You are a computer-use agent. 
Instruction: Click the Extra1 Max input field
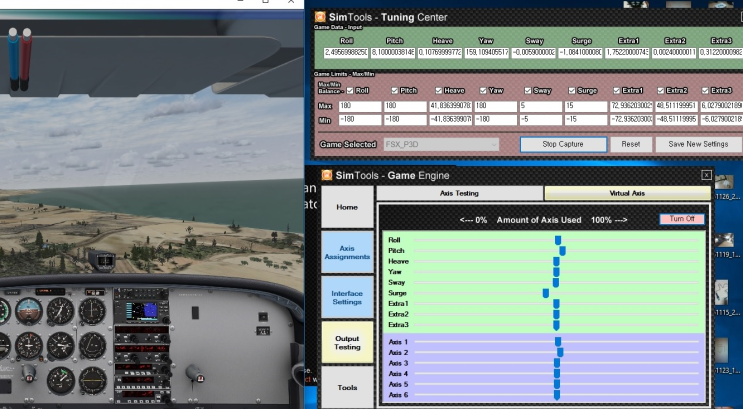click(631, 106)
